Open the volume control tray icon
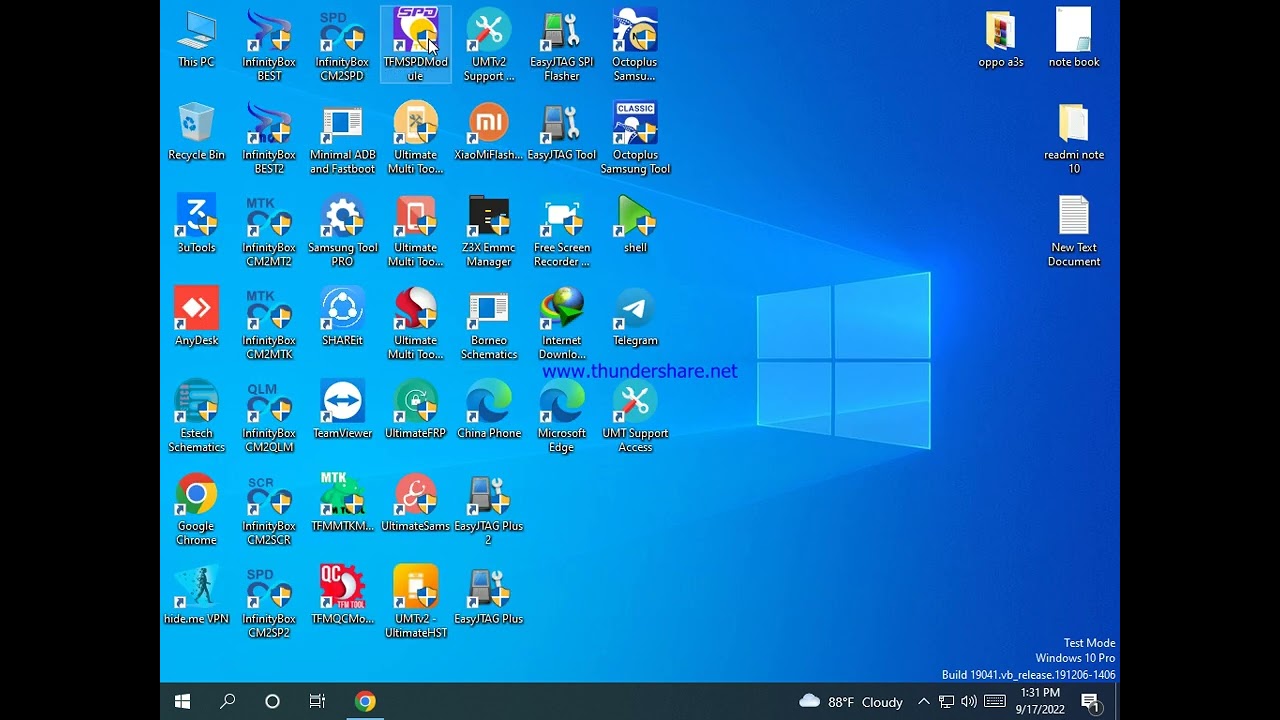Screen dimensions: 1280x720 (x=968, y=701)
